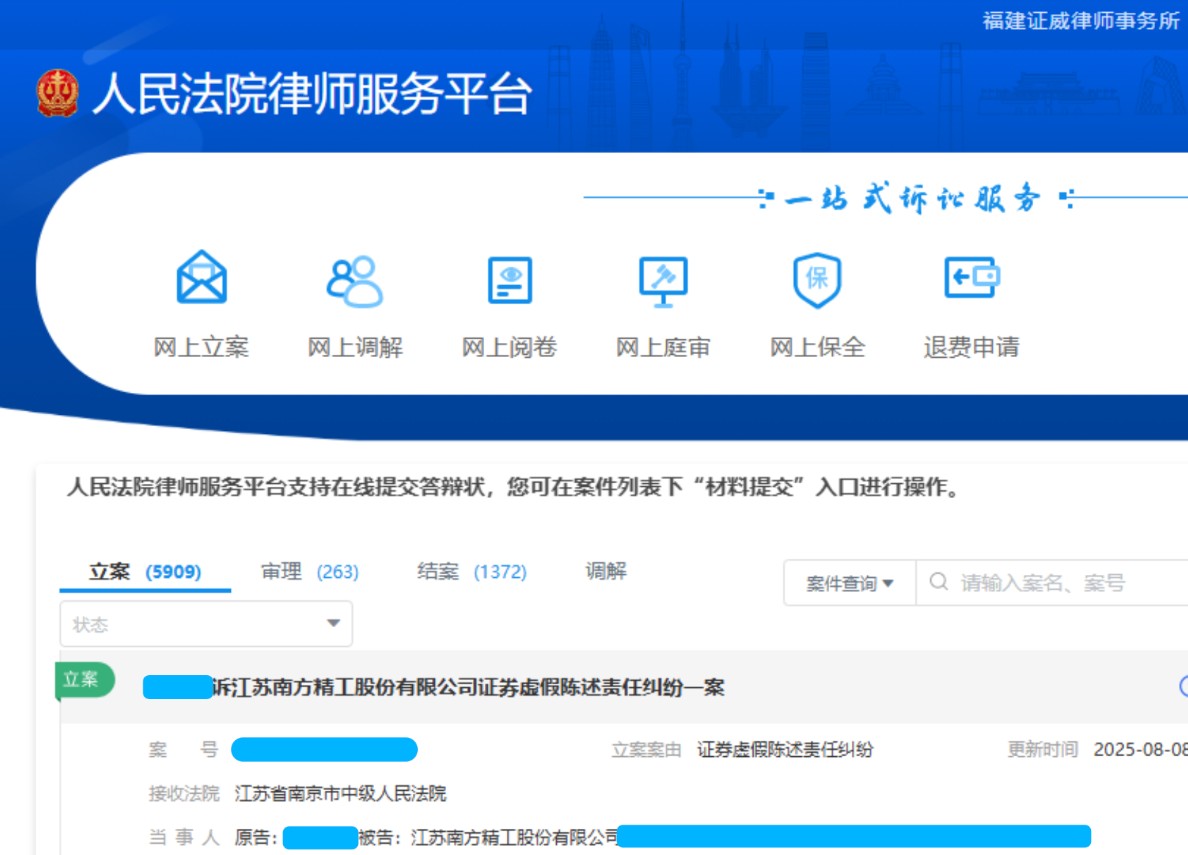
Task: Open the 退费申请 refund icon
Action: pos(971,277)
